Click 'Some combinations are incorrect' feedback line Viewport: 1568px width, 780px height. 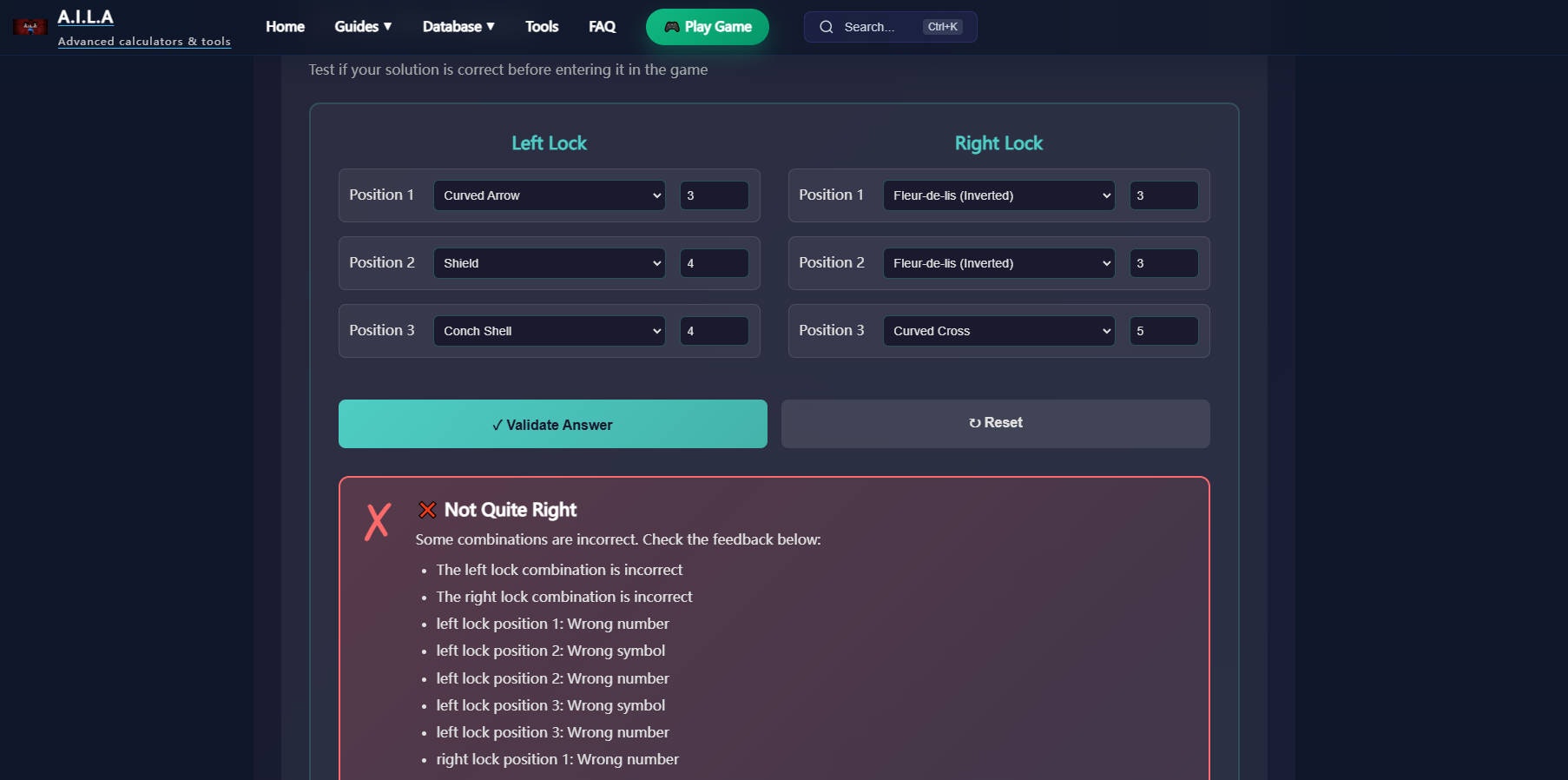pos(618,539)
